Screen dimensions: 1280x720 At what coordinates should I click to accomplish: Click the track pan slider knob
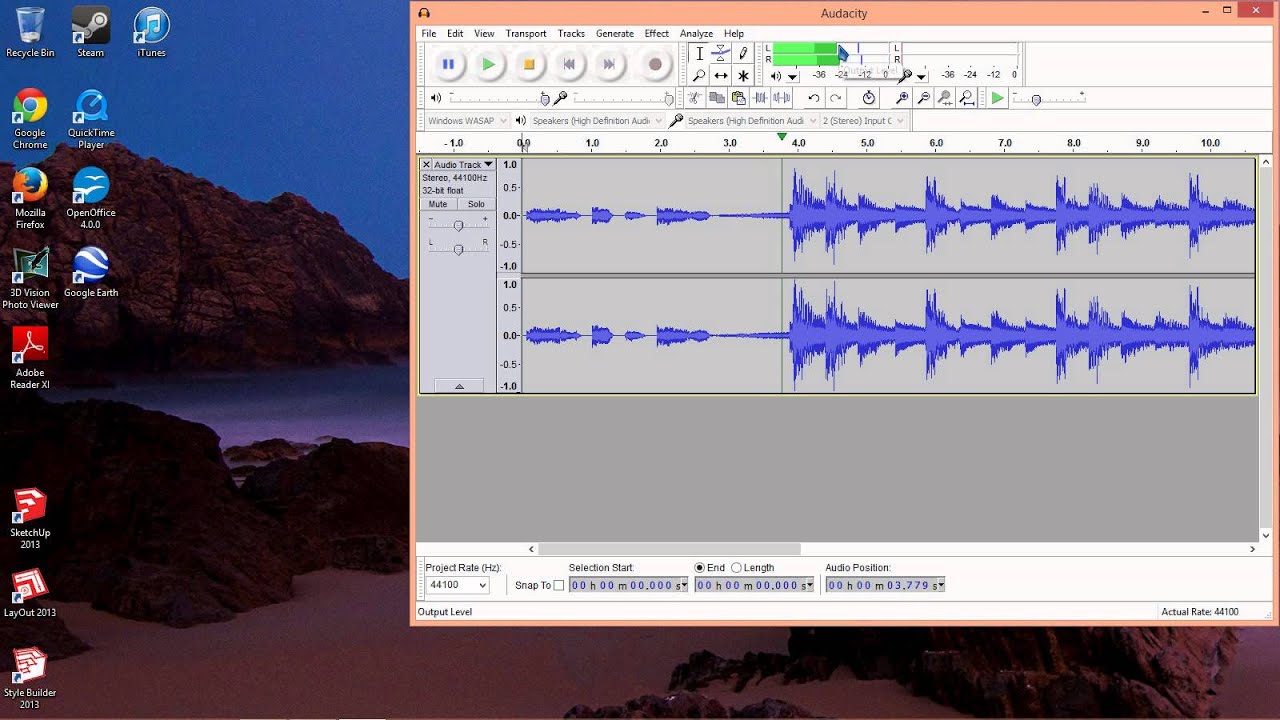458,249
